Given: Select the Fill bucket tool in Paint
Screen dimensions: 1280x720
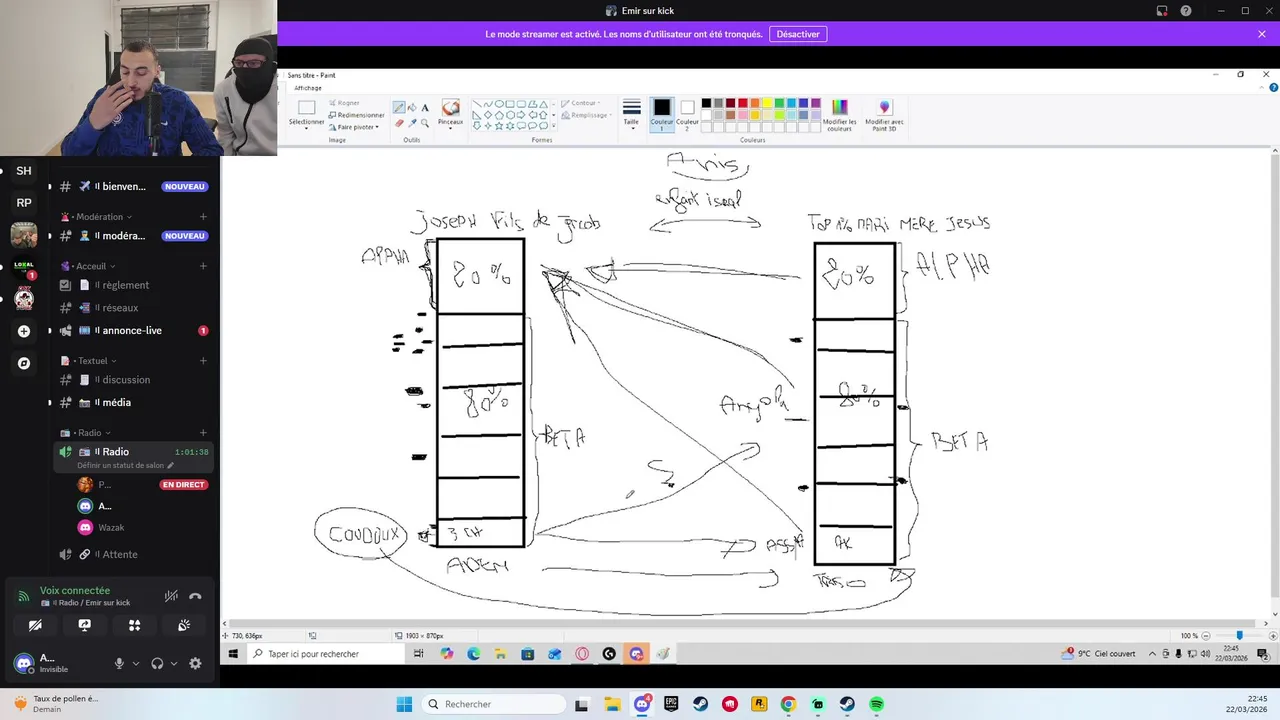Looking at the screenshot, I should tap(412, 108).
